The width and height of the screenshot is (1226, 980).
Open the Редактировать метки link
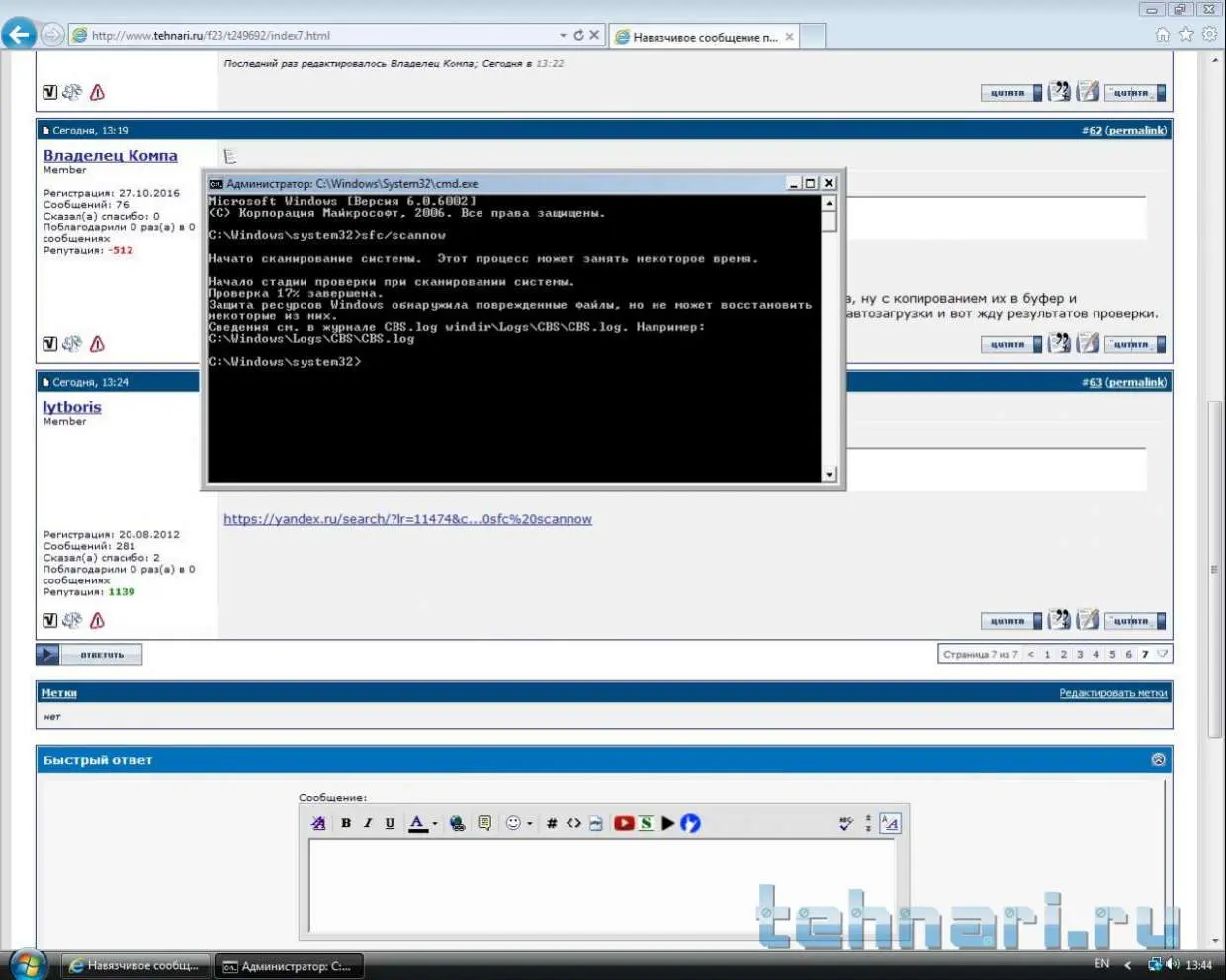(1113, 693)
